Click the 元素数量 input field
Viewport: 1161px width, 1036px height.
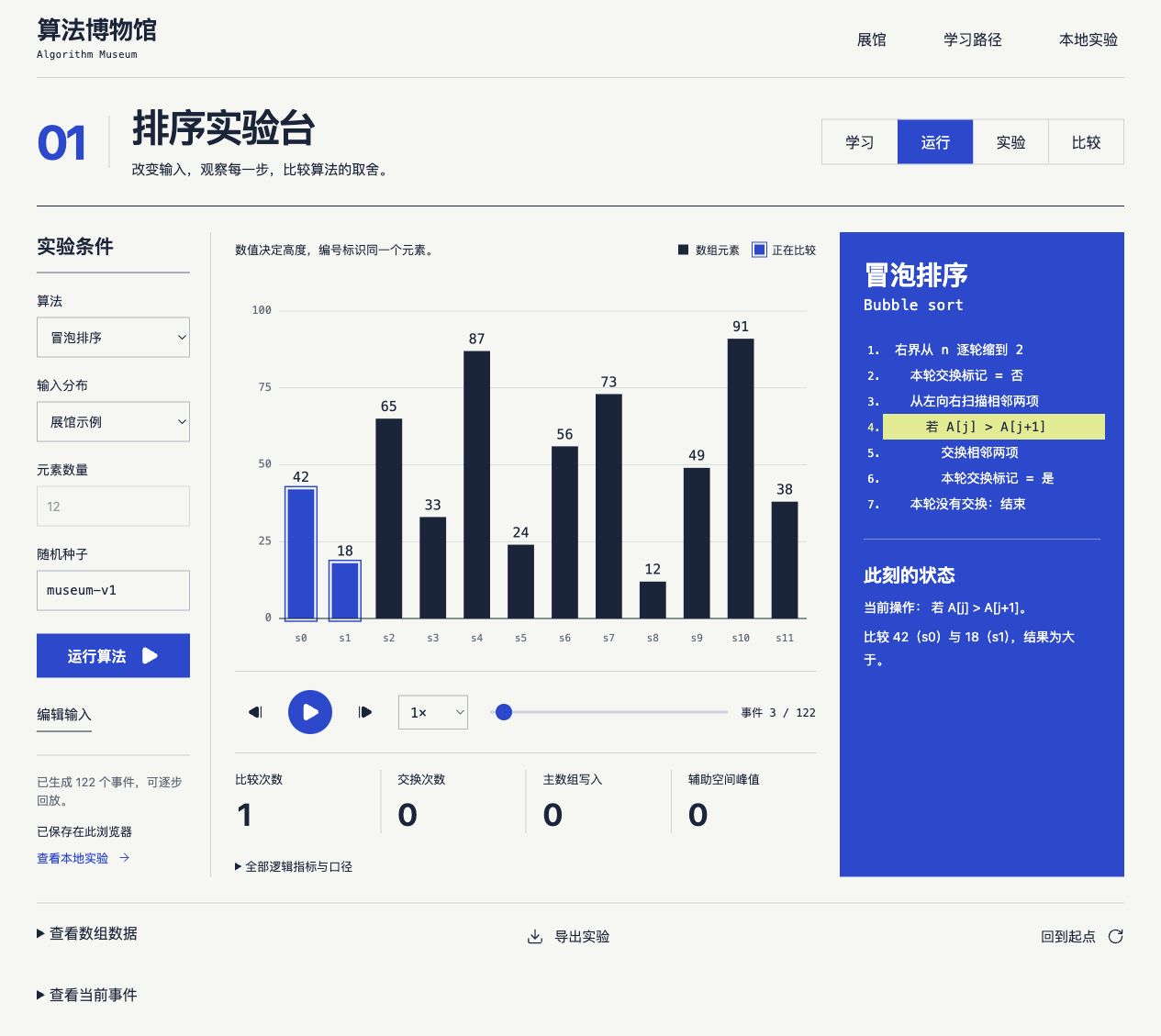pos(113,507)
